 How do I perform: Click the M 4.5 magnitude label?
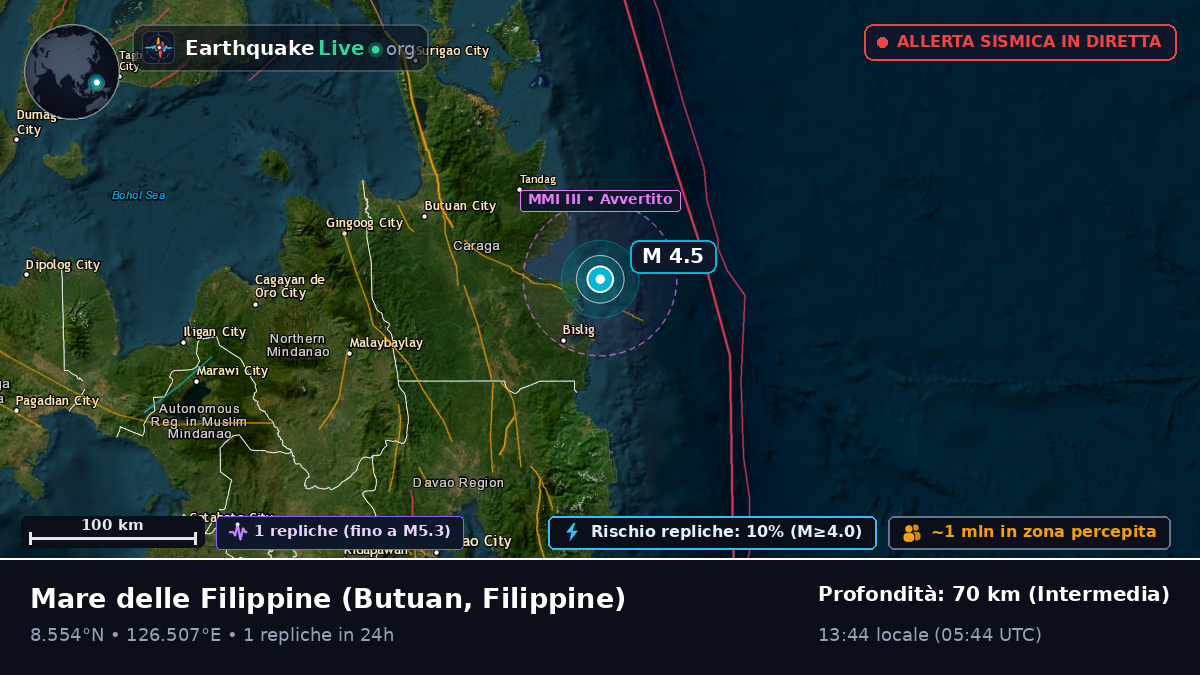pos(673,256)
